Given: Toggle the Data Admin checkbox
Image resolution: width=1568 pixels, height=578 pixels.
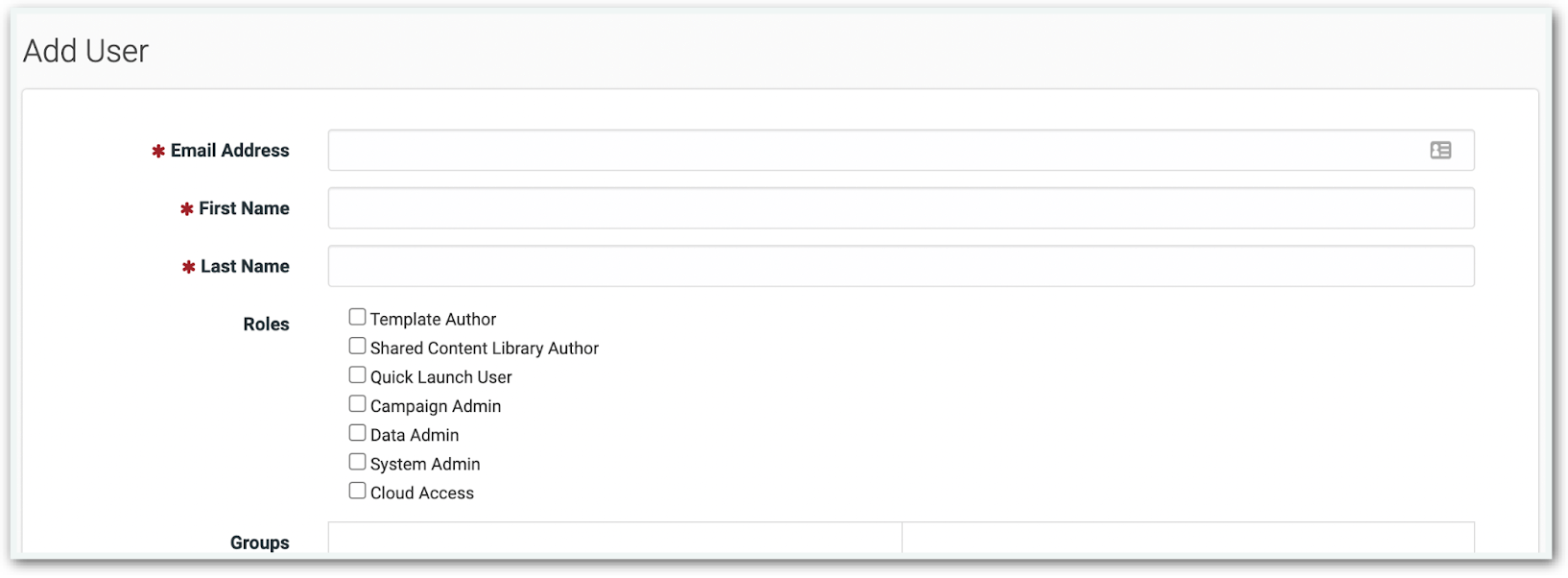Looking at the screenshot, I should tap(357, 432).
